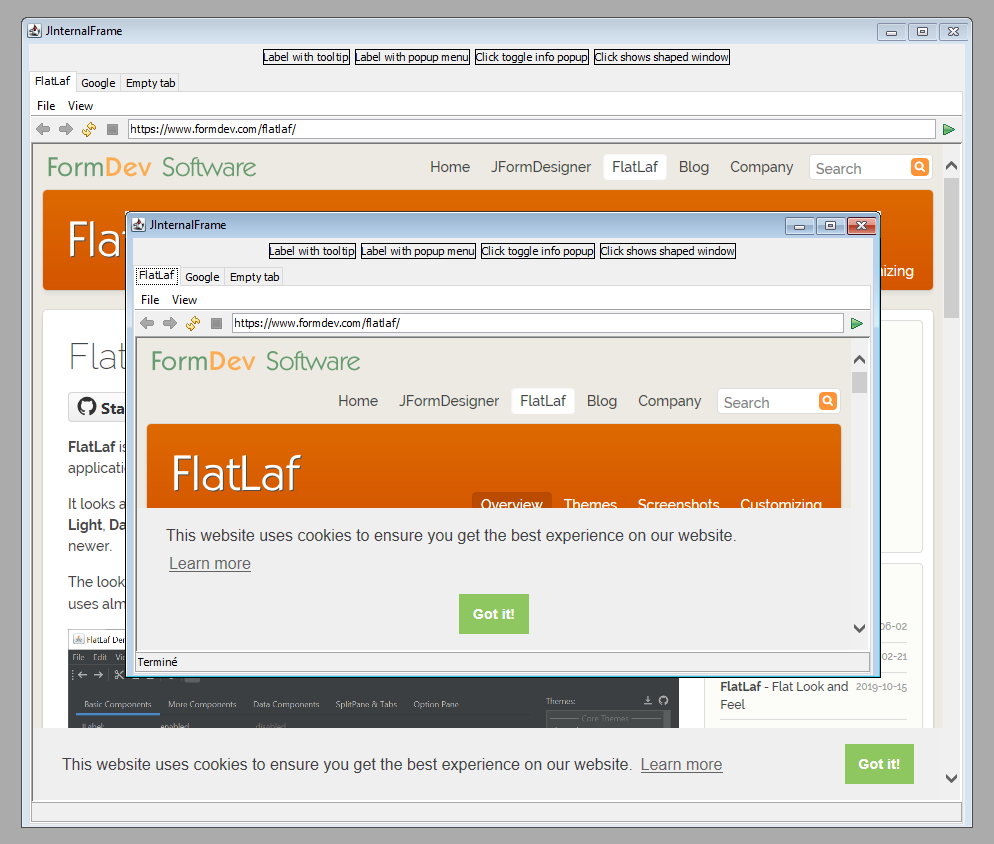
Task: Open Blog nav link in inner webpage
Action: pos(602,401)
